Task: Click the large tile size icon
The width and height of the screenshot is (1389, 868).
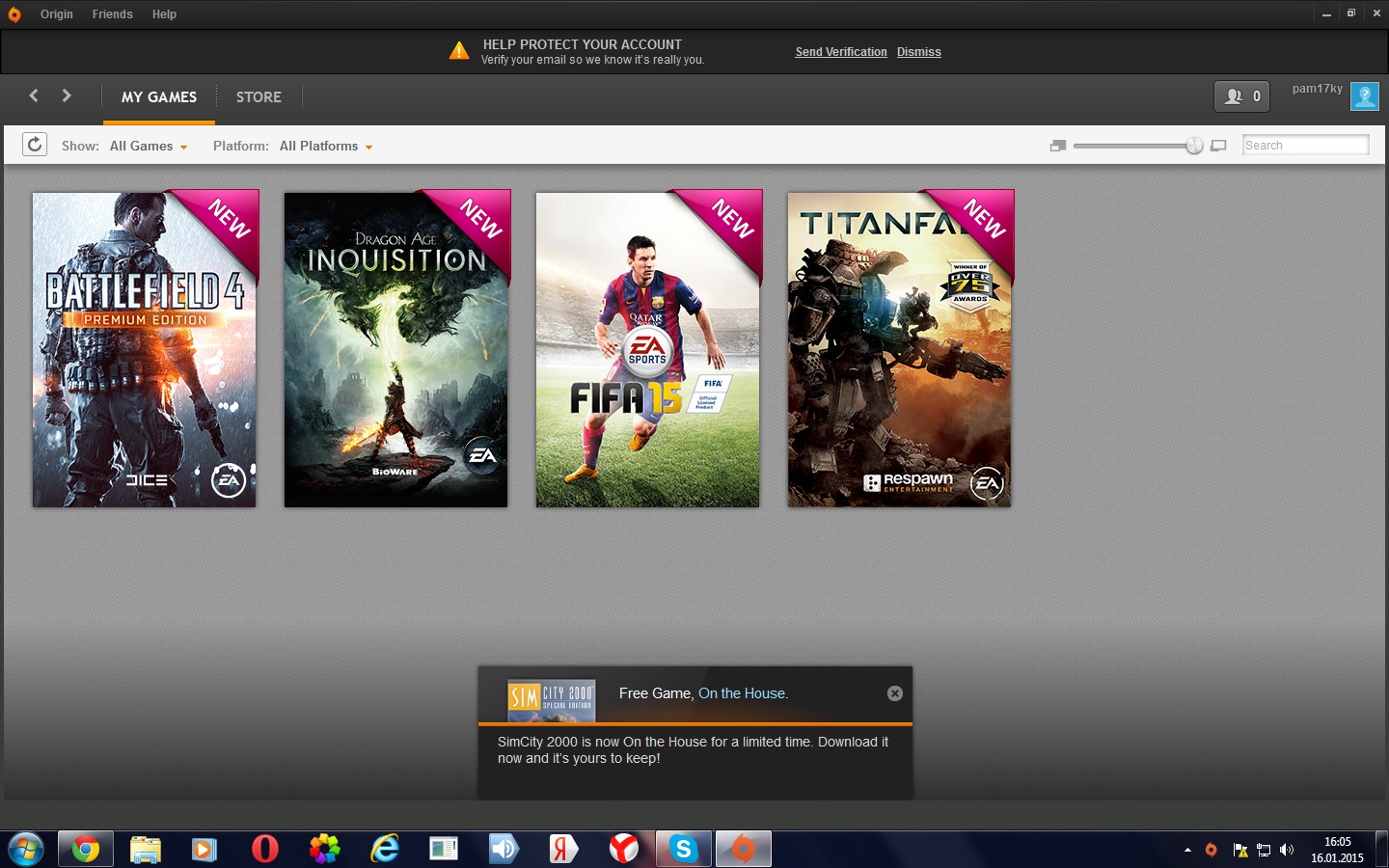Action: [1218, 146]
